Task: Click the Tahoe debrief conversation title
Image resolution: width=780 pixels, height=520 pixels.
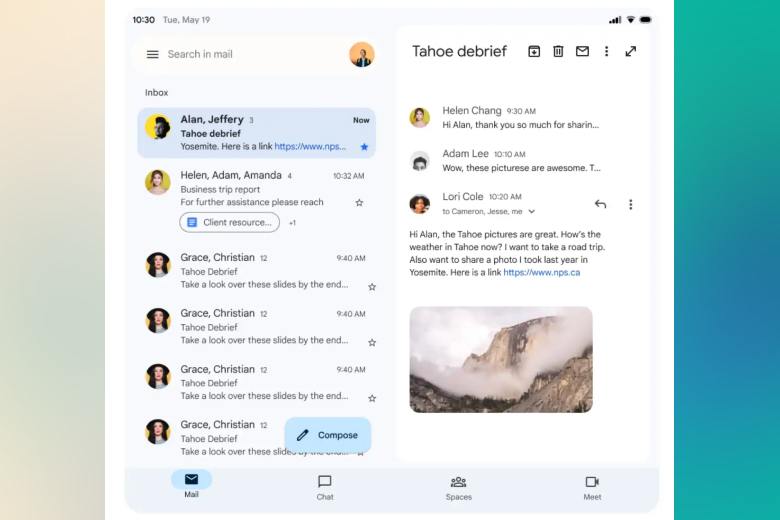Action: 459,51
